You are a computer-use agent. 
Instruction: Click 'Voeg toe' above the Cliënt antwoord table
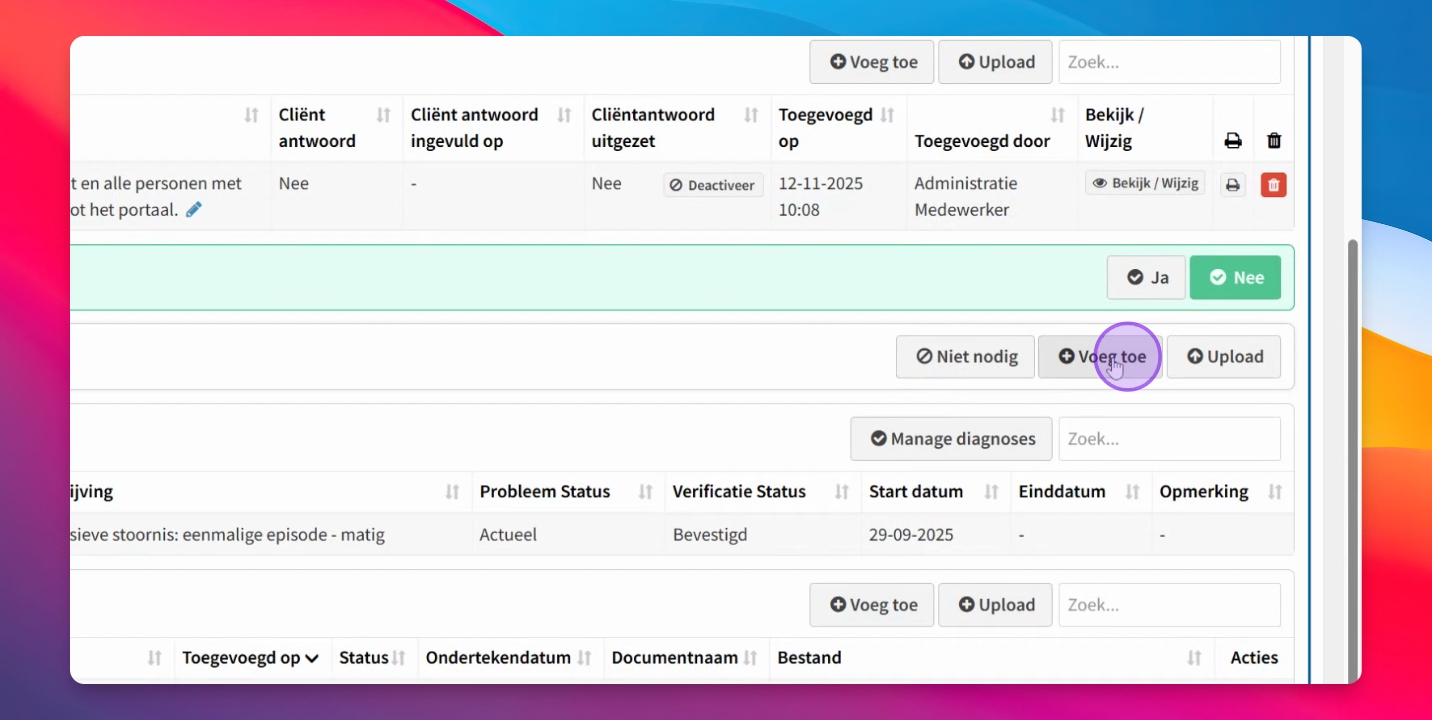(872, 62)
